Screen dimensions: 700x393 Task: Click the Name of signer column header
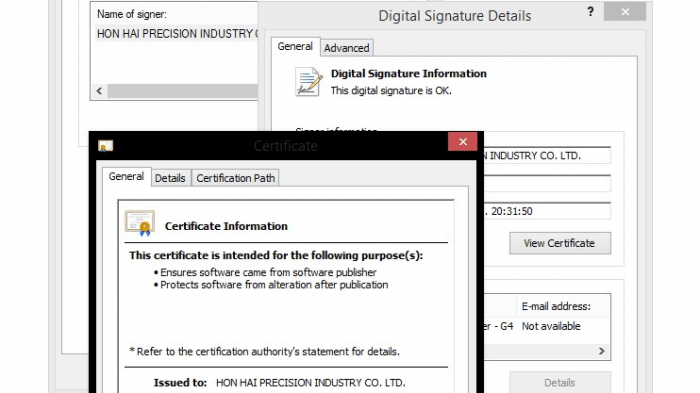point(132,14)
